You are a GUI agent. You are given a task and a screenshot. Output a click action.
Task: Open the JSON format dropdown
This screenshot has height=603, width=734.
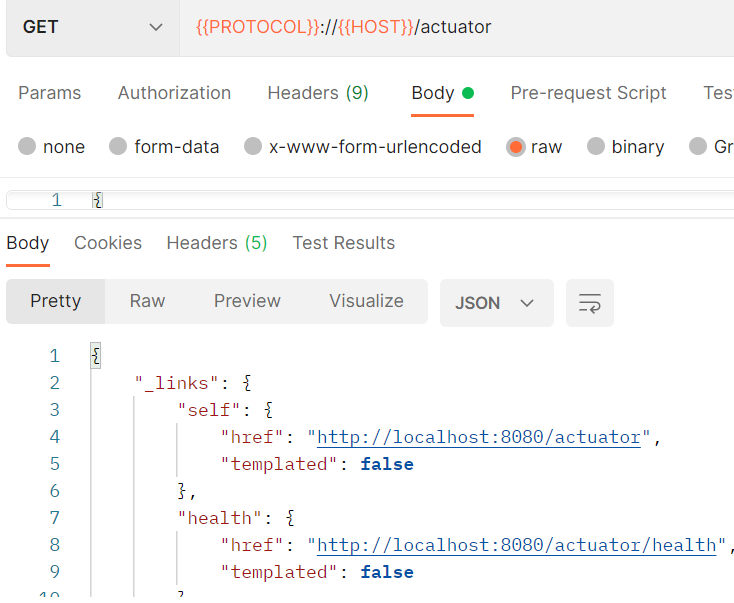pyautogui.click(x=497, y=303)
